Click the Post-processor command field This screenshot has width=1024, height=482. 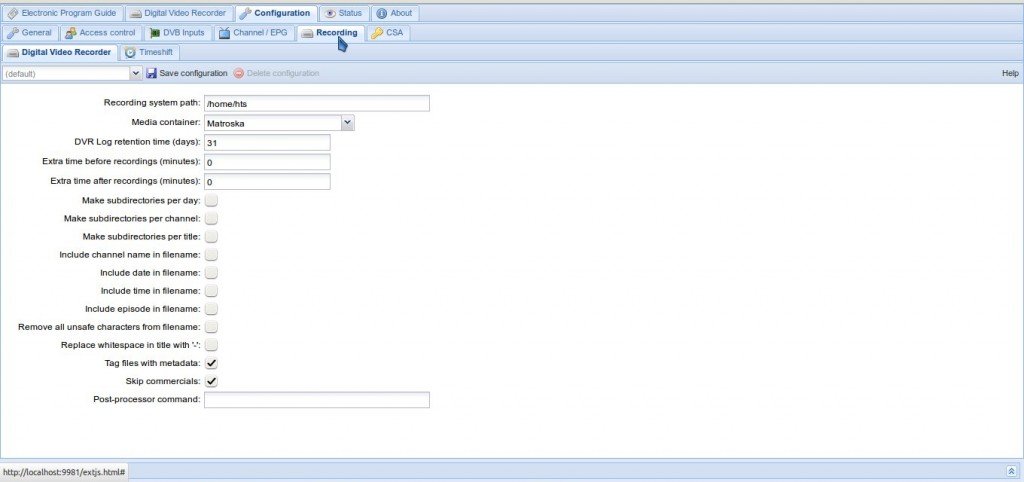(317, 400)
